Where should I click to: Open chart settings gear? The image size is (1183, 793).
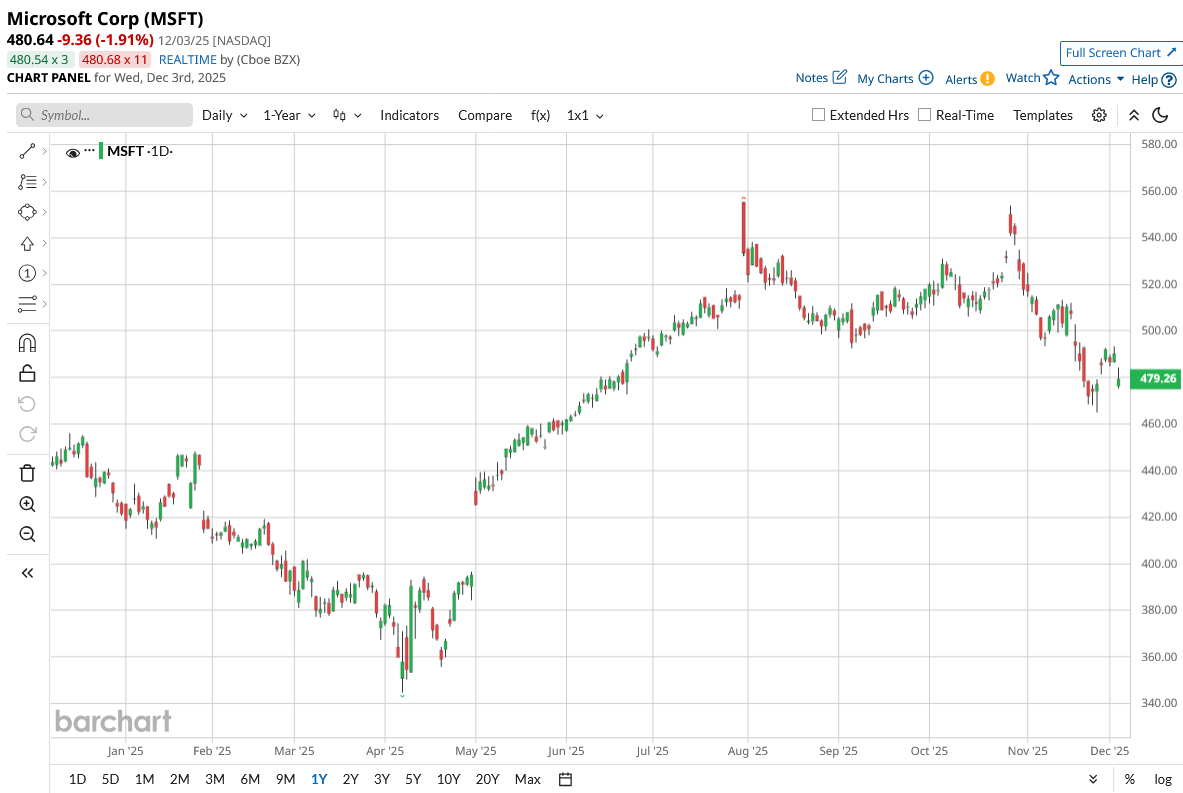pos(1099,115)
